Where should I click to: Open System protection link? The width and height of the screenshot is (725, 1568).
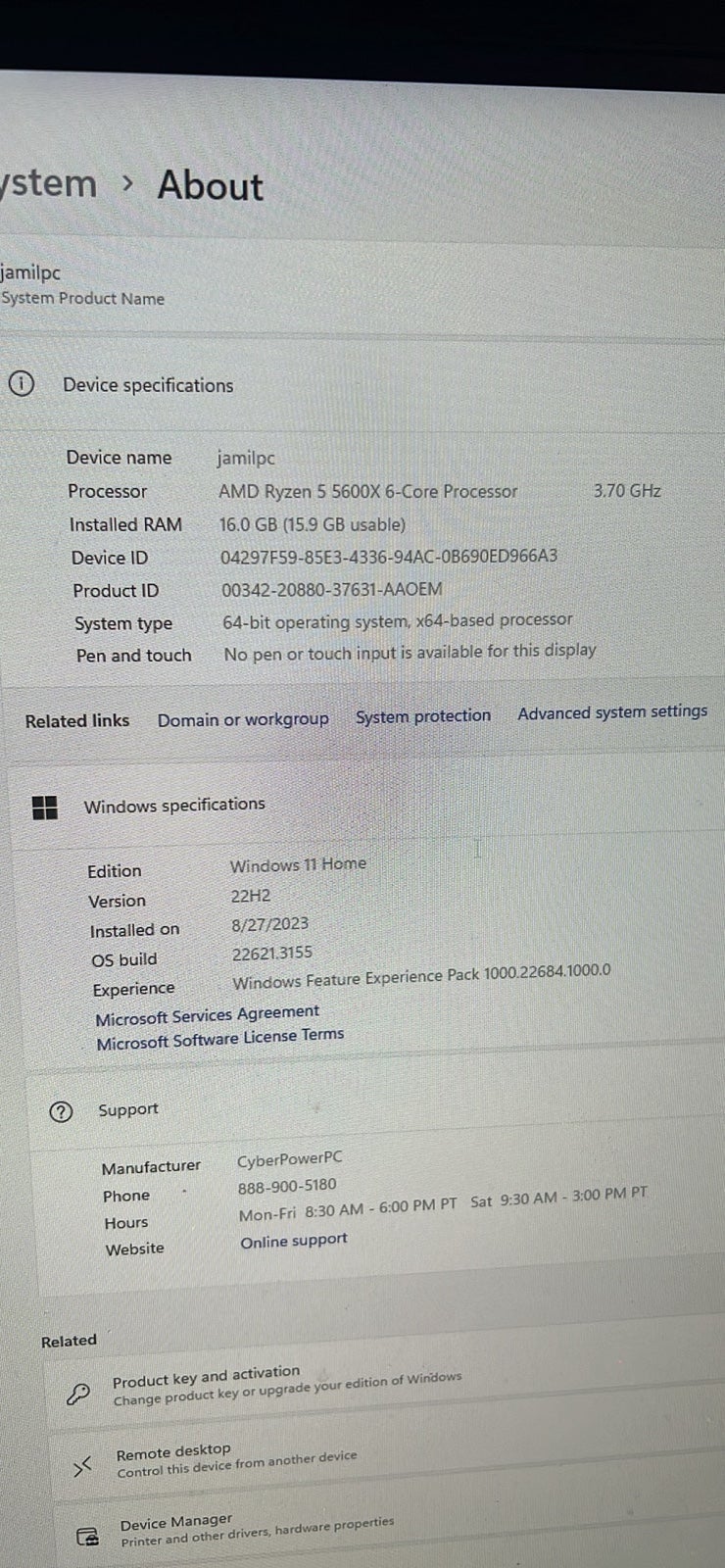click(x=423, y=716)
